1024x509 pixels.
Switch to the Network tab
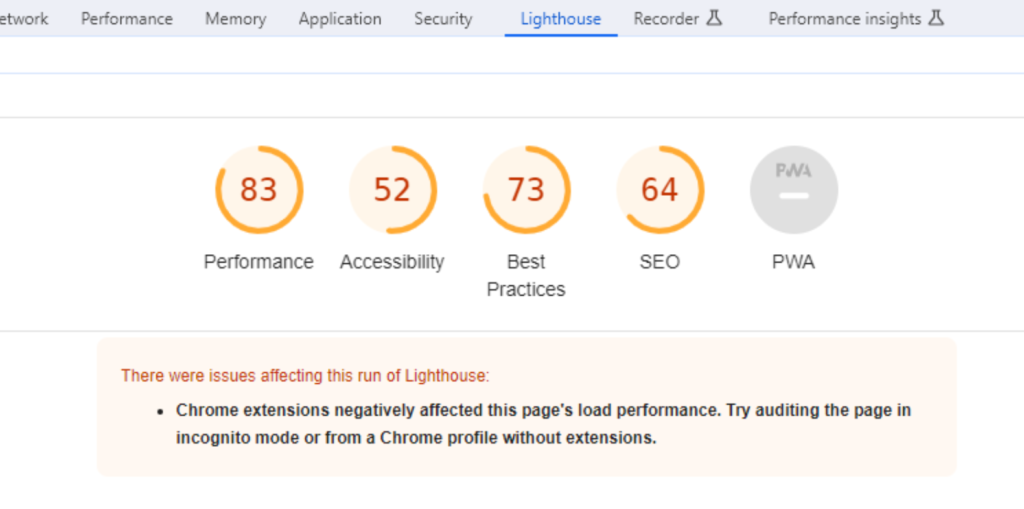[24, 19]
